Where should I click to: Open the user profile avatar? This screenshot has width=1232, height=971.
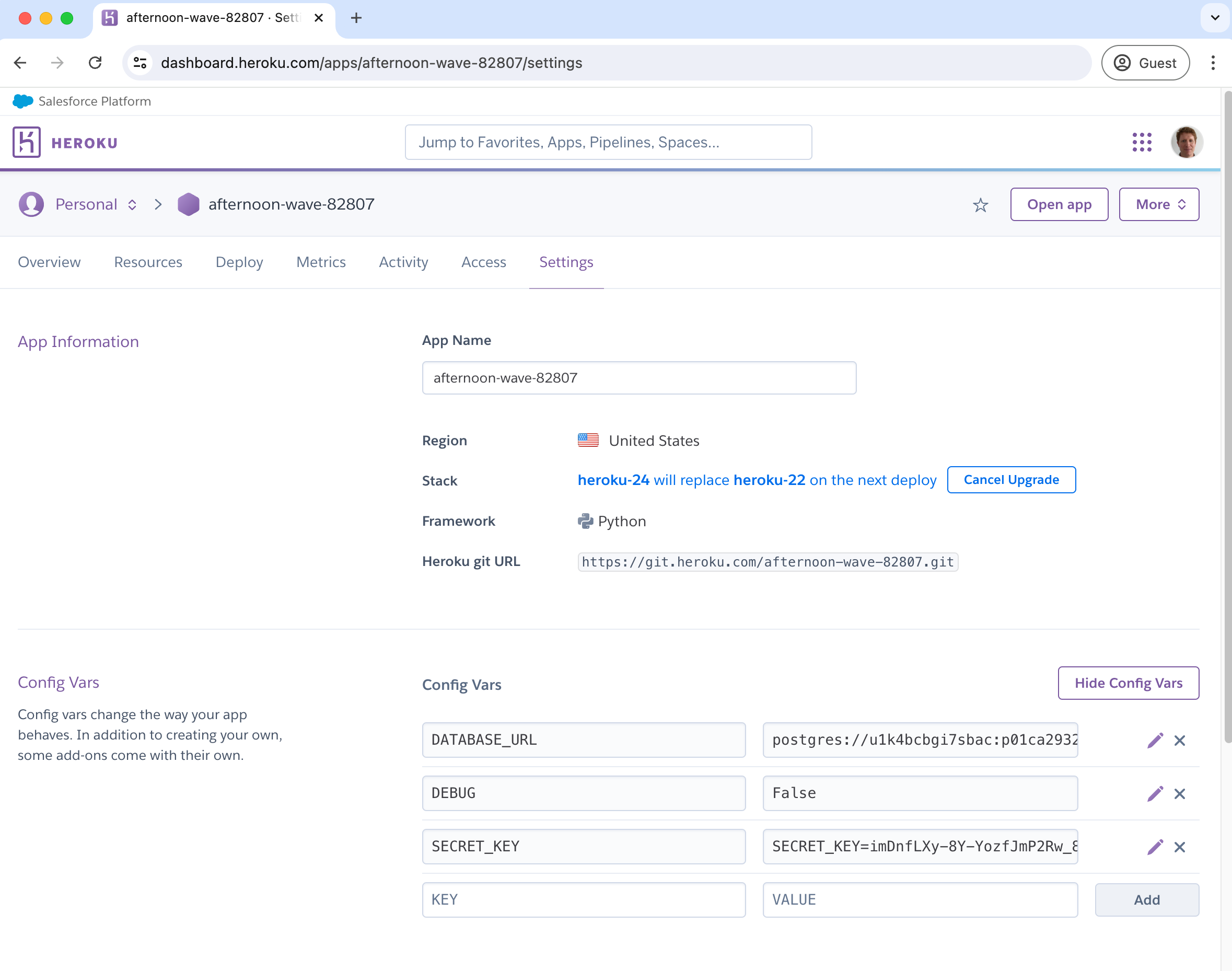click(x=1187, y=142)
